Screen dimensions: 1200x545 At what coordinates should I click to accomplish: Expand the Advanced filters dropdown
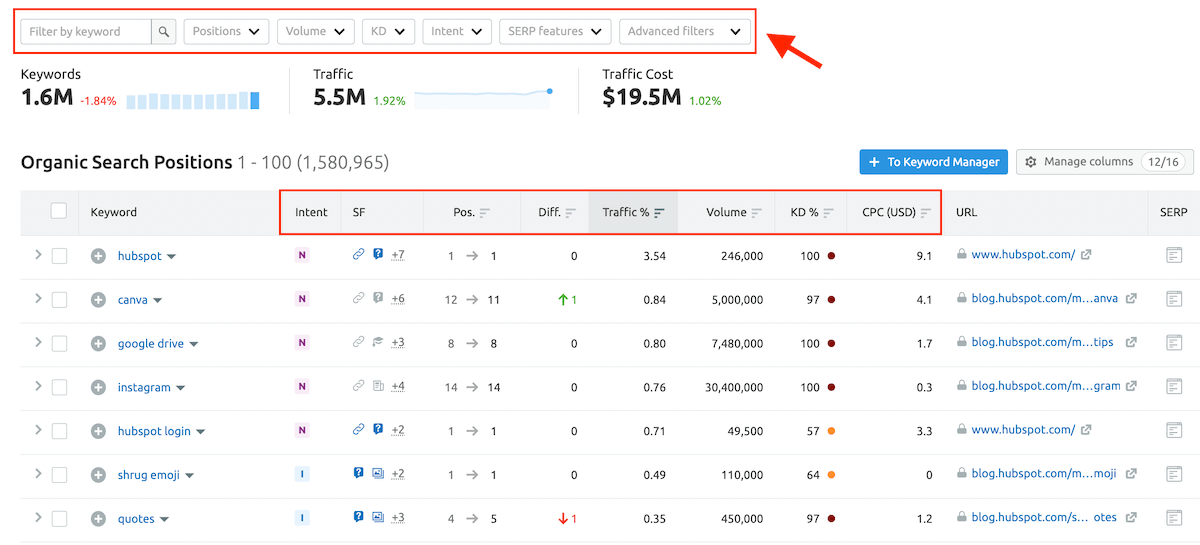coord(684,32)
